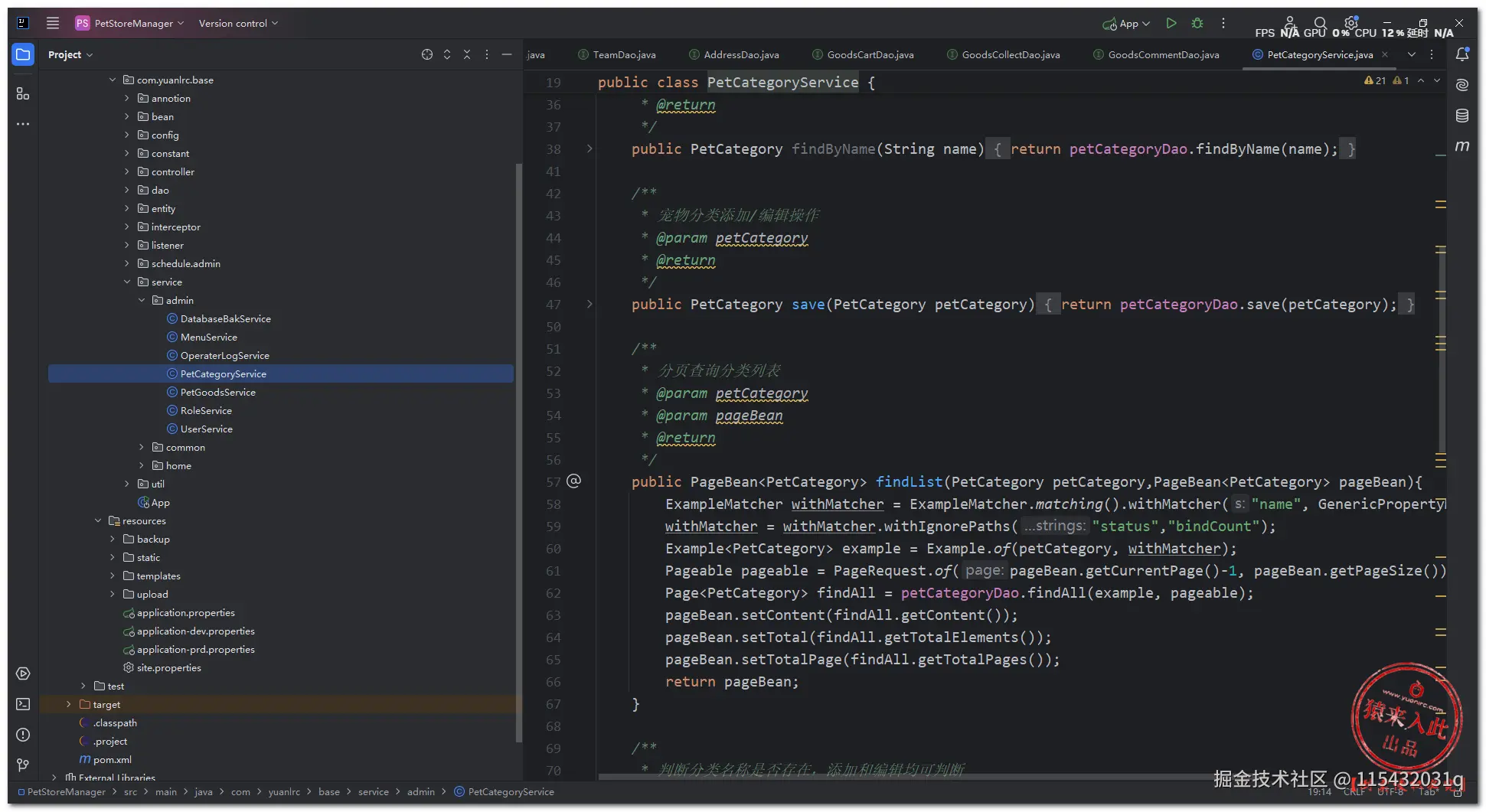Show hidden editor tabs list
This screenshot has height=812, width=1486.
[1412, 54]
